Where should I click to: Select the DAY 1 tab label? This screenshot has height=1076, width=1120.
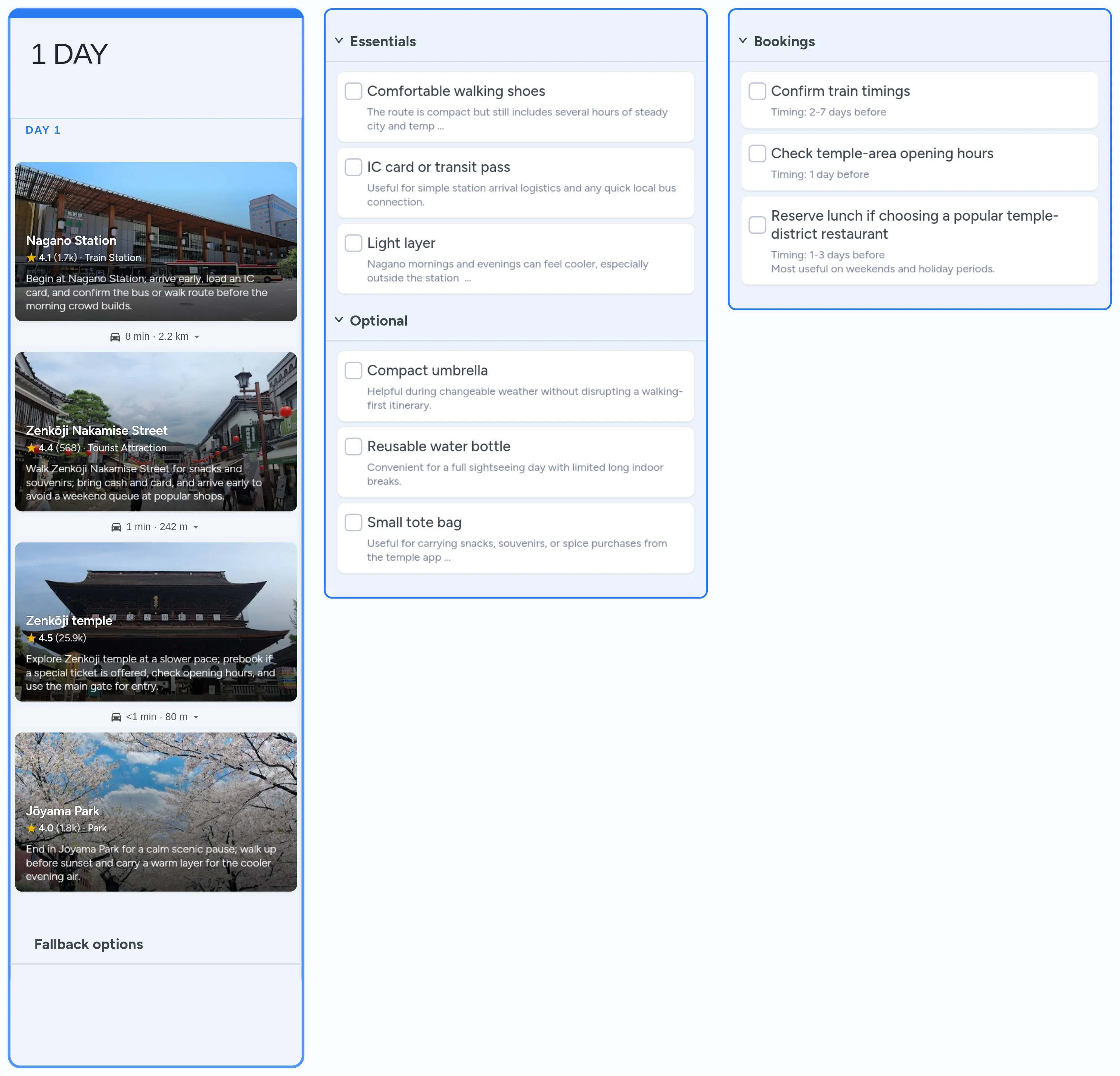pos(43,130)
